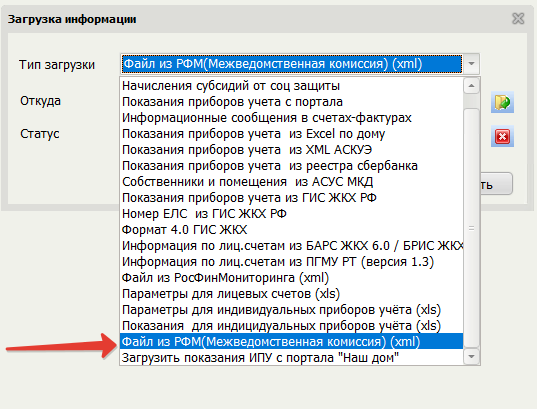Pick Показания приборов учета из Excel по дому
The image size is (537, 409).
pos(291,134)
